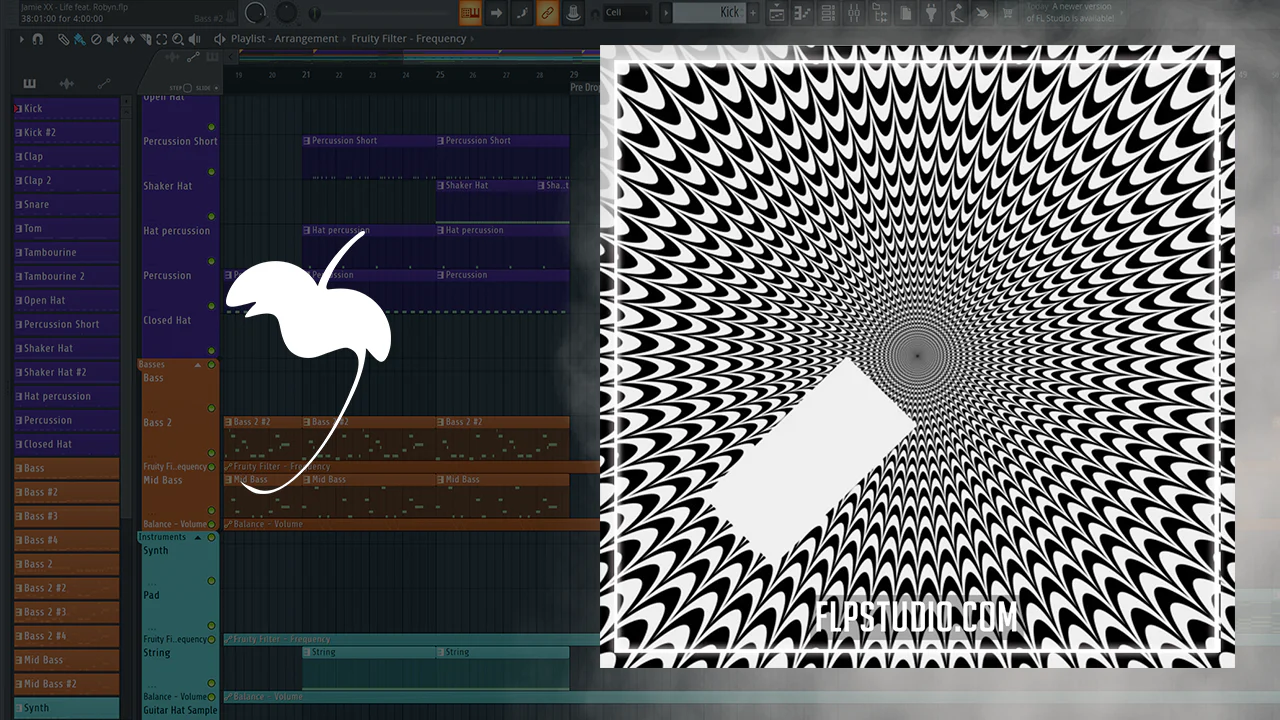
Task: Select the Delete tool in Playlist toolbar
Action: click(x=96, y=39)
